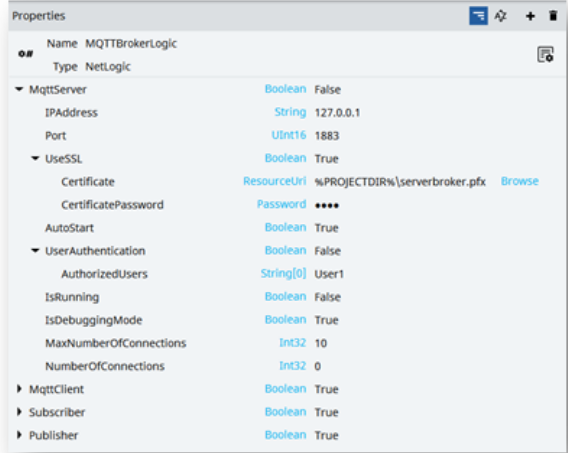Toggle the Subscriber True value
568x453 pixels.
(326, 412)
